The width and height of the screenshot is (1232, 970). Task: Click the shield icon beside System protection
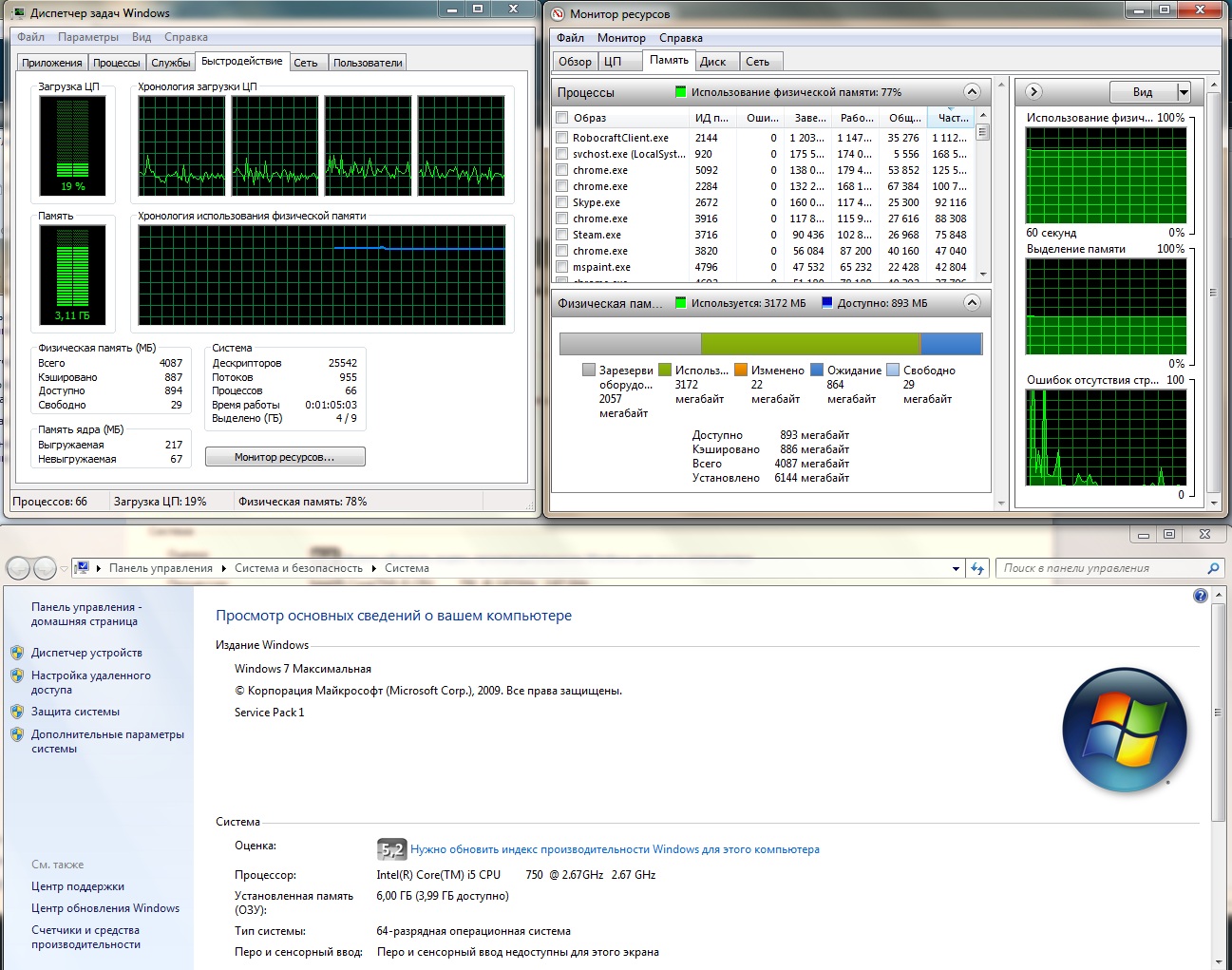(x=17, y=712)
